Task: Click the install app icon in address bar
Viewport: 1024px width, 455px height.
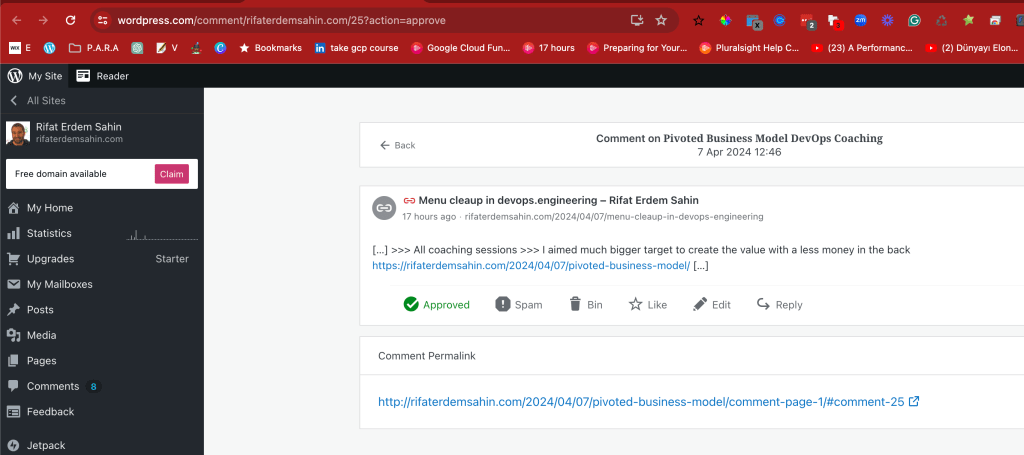Action: click(637, 20)
